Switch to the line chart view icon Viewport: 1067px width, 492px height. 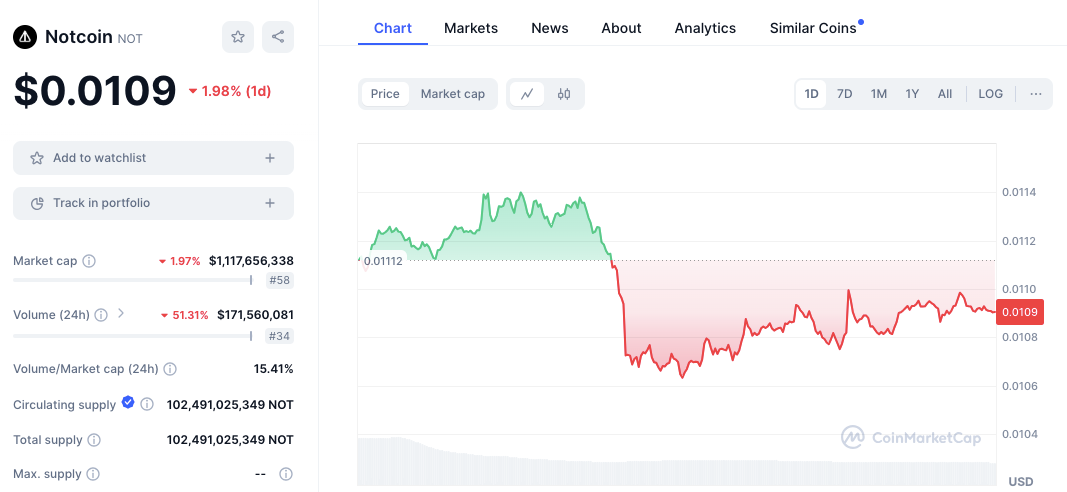[x=527, y=94]
